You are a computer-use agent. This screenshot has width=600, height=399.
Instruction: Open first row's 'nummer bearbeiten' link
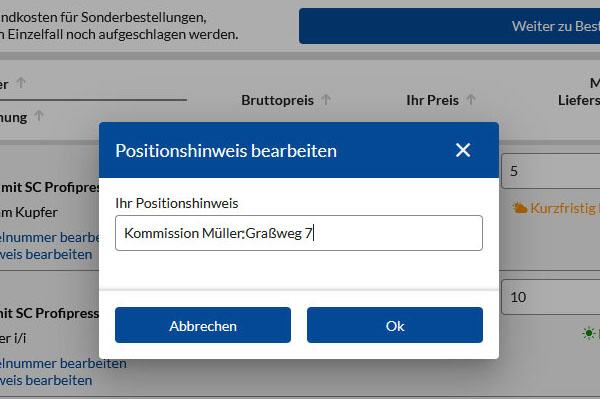(50, 237)
